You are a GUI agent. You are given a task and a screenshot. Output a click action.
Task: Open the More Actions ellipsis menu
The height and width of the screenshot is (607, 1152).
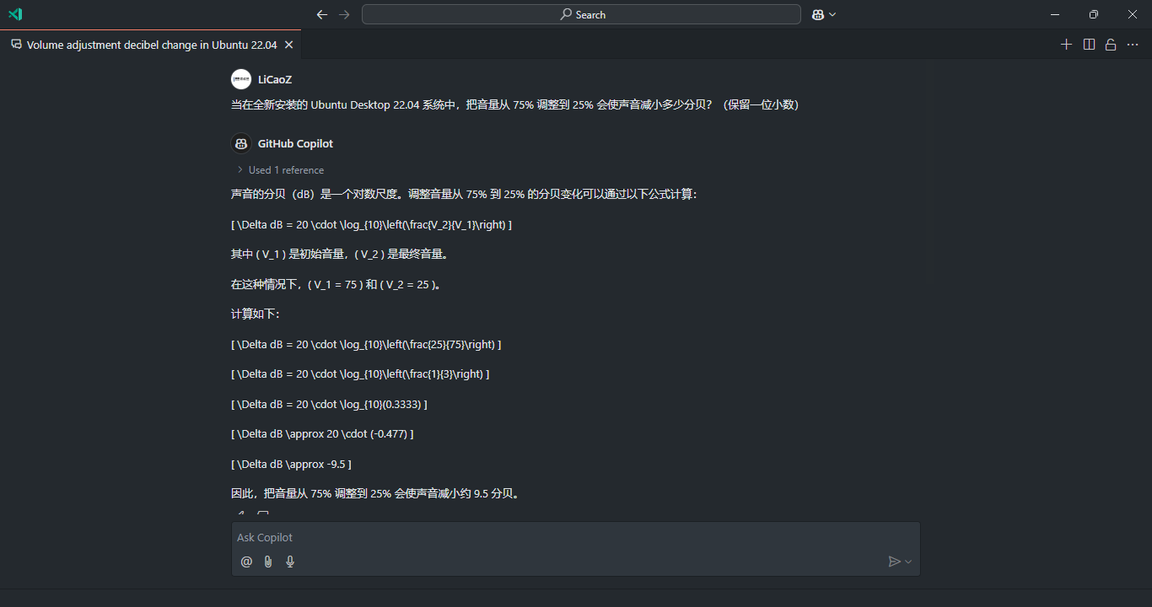click(x=1132, y=45)
